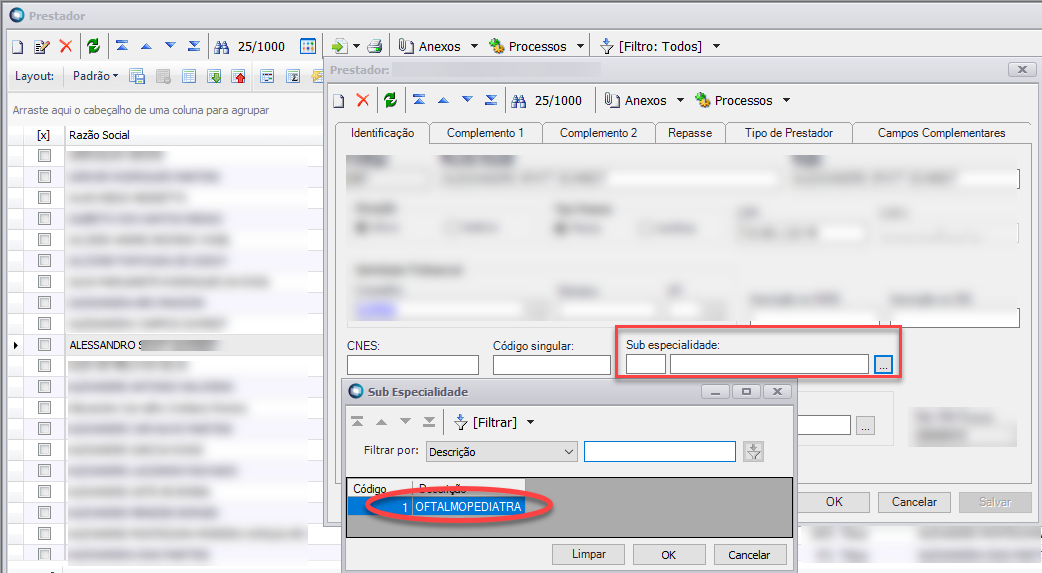This screenshot has height=573, width=1042.
Task: Click Anexos button in main toolbar
Action: click(431, 47)
